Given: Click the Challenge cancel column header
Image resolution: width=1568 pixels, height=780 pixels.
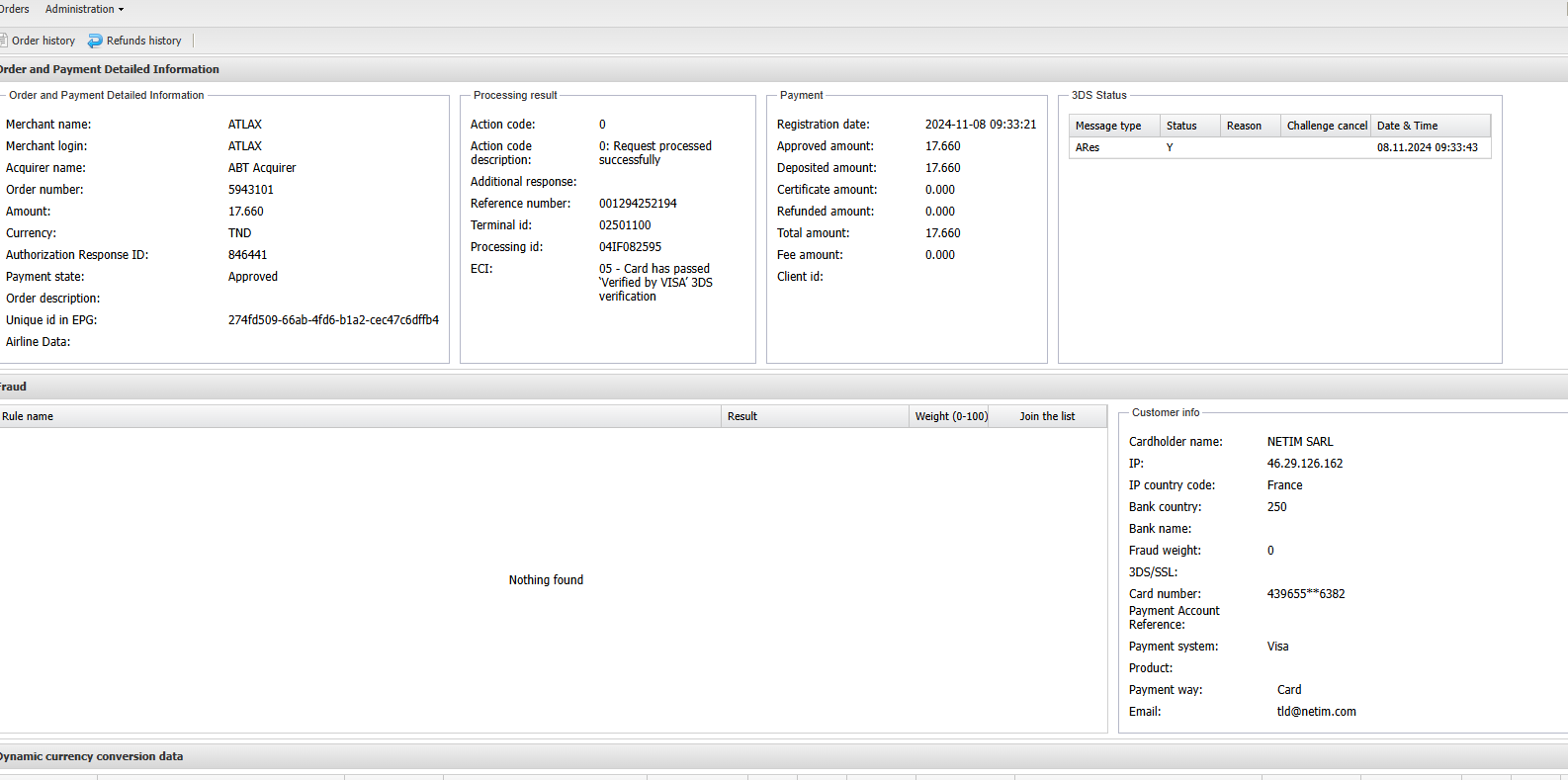Looking at the screenshot, I should tap(1326, 126).
